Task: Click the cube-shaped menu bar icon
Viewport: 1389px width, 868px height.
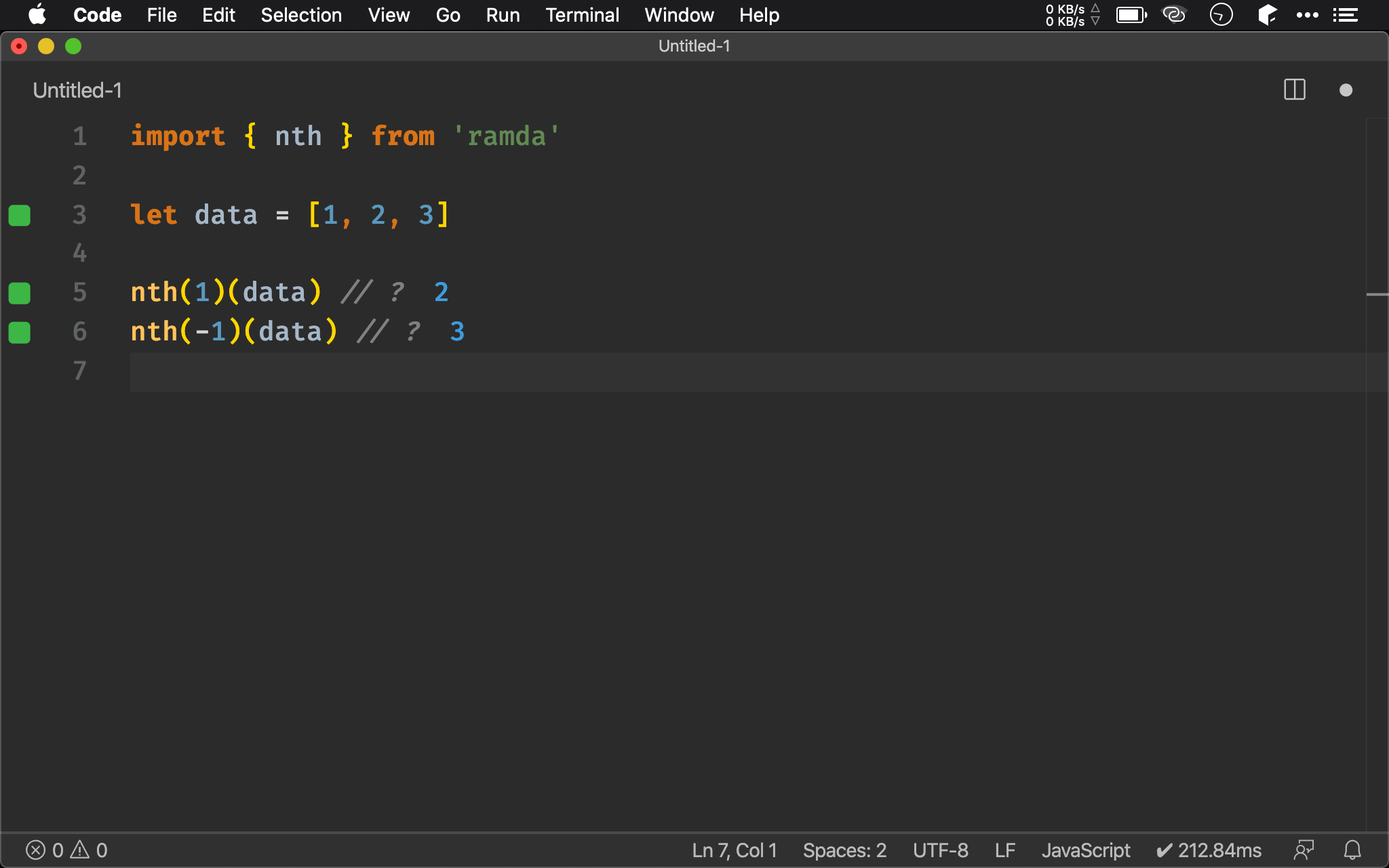Action: [1266, 15]
